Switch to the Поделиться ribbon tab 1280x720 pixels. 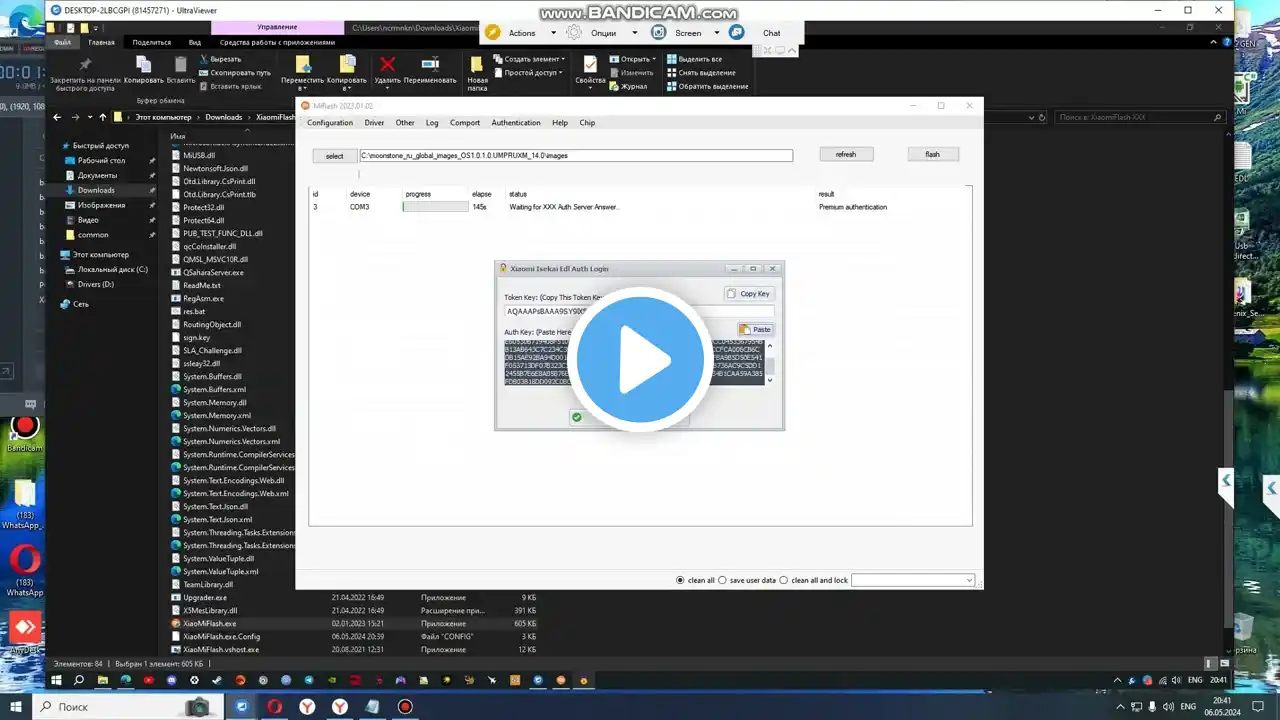coord(151,43)
